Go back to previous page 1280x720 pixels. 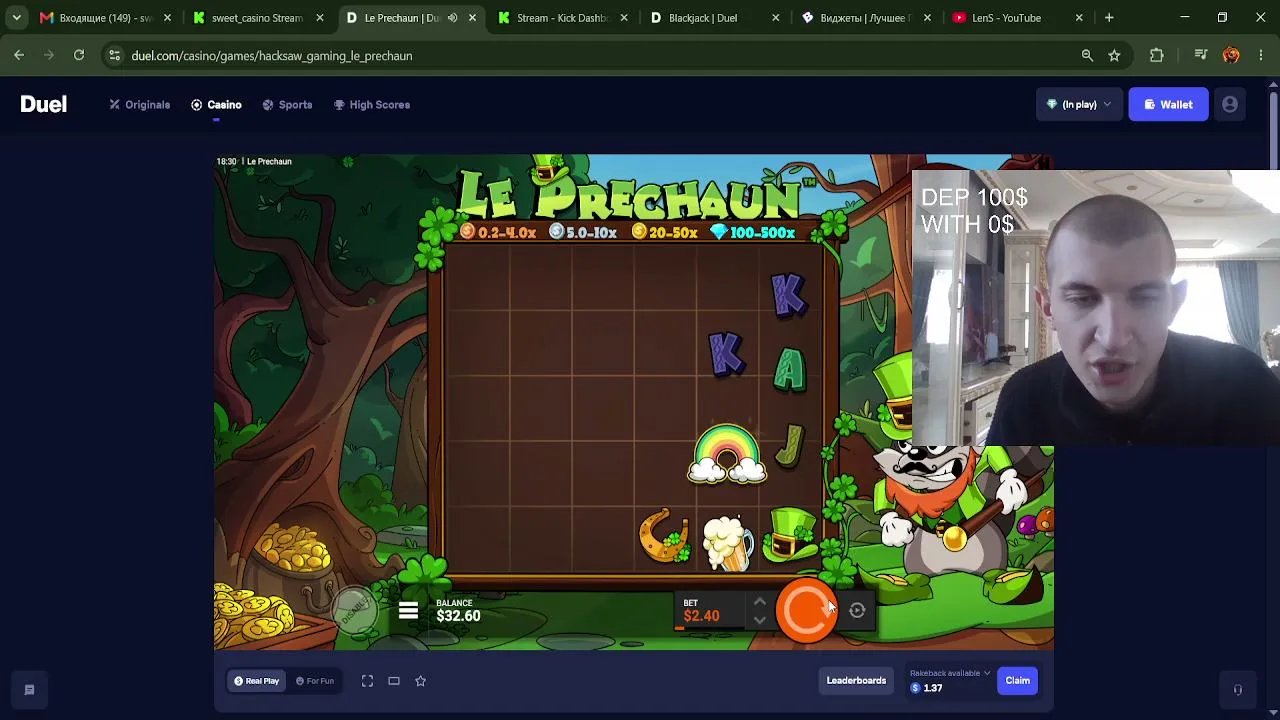point(19,56)
